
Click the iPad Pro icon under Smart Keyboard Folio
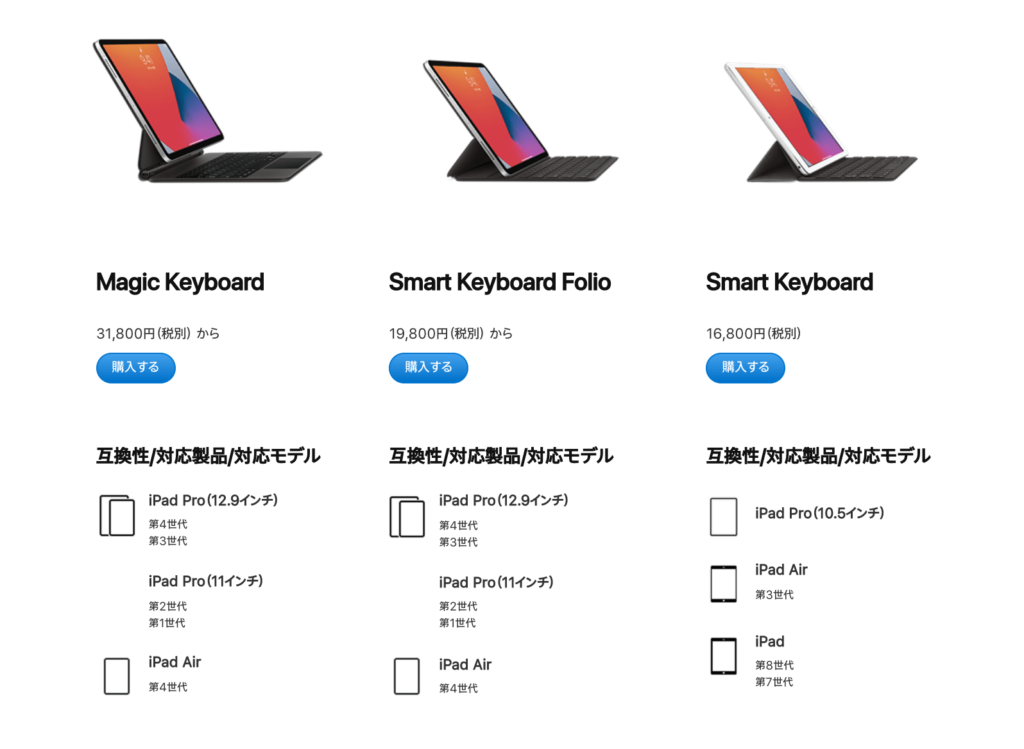[407, 517]
